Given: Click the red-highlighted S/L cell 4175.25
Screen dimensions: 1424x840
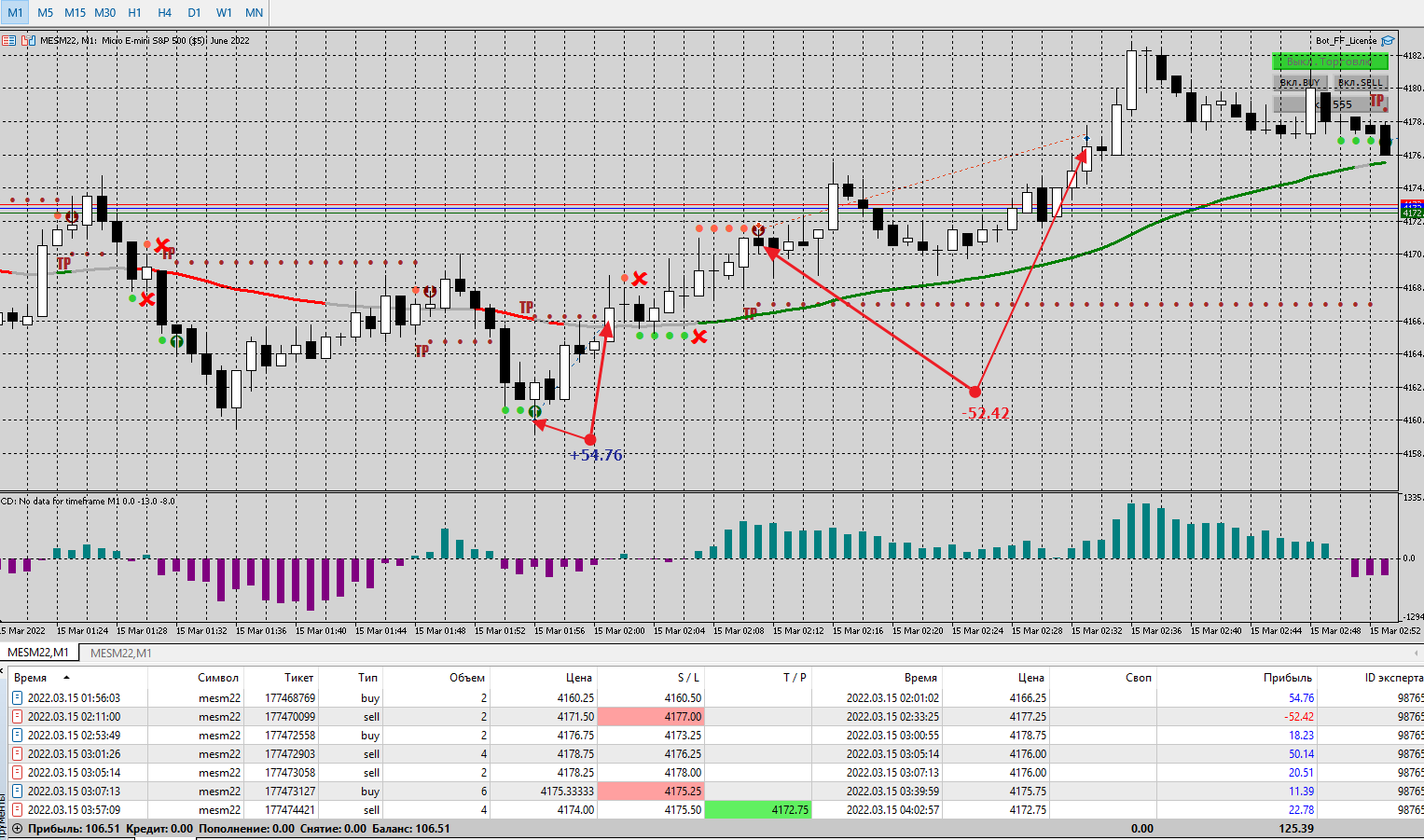Looking at the screenshot, I should (651, 792).
